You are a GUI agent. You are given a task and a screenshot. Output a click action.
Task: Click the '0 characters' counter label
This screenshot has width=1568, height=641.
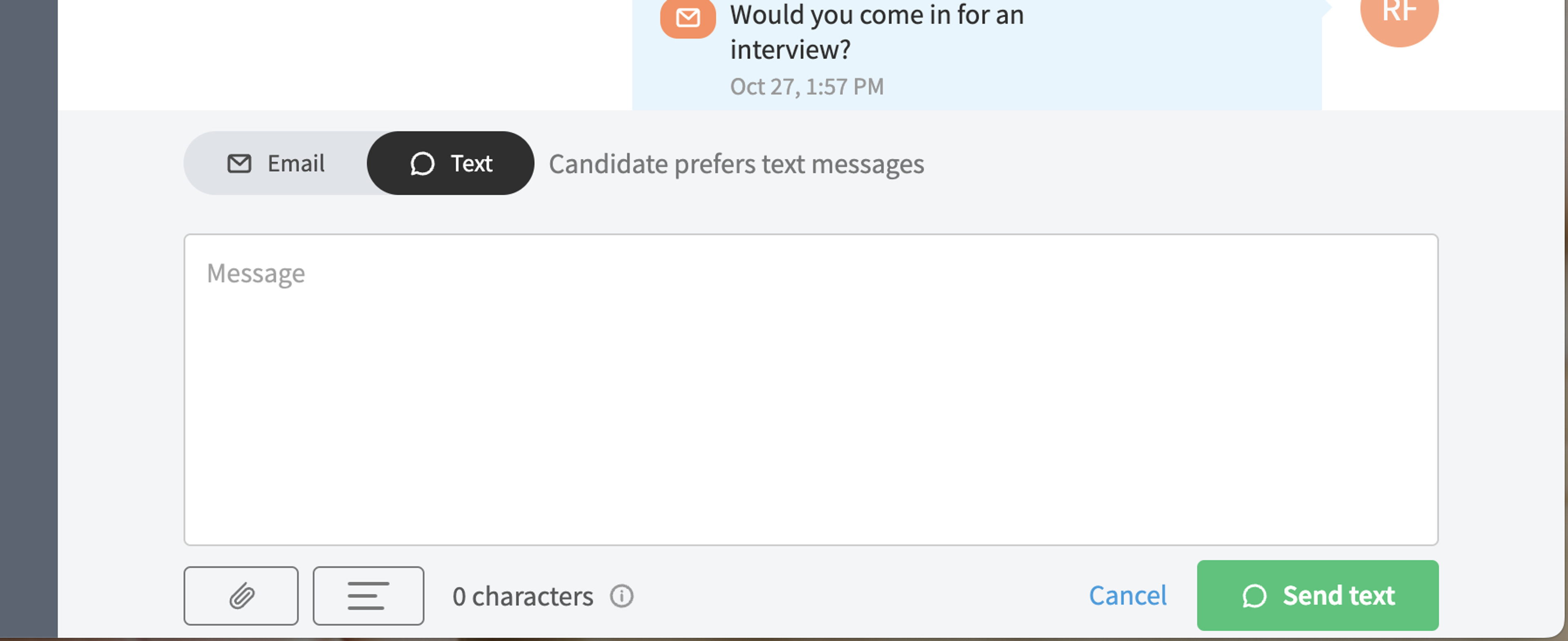tap(522, 596)
